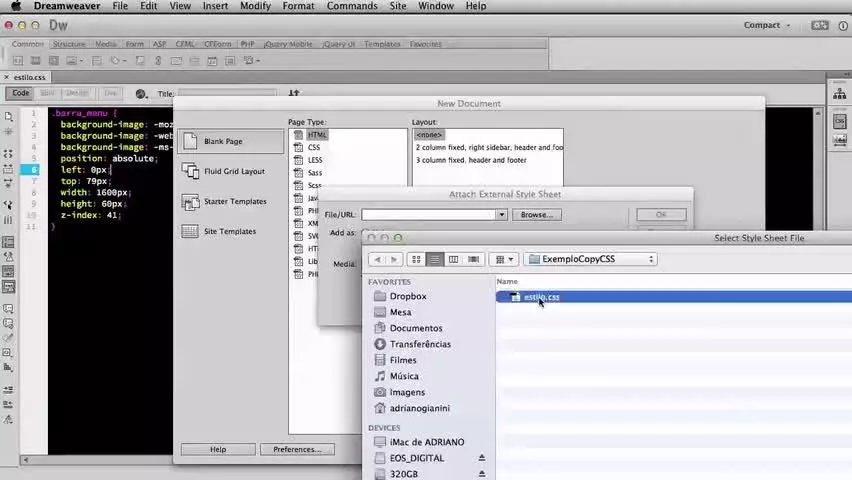Eject the EOS_DIGITAL device

click(481, 458)
